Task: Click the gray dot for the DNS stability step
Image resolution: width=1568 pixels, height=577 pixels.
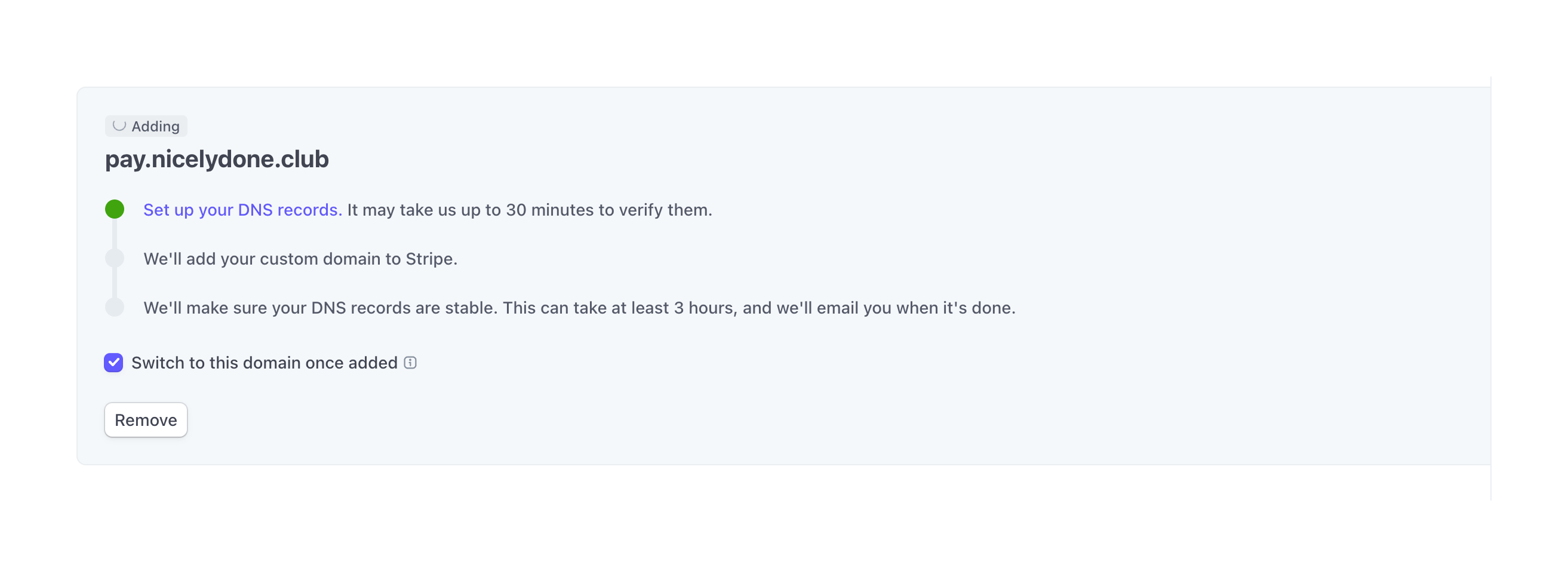Action: pos(115,308)
